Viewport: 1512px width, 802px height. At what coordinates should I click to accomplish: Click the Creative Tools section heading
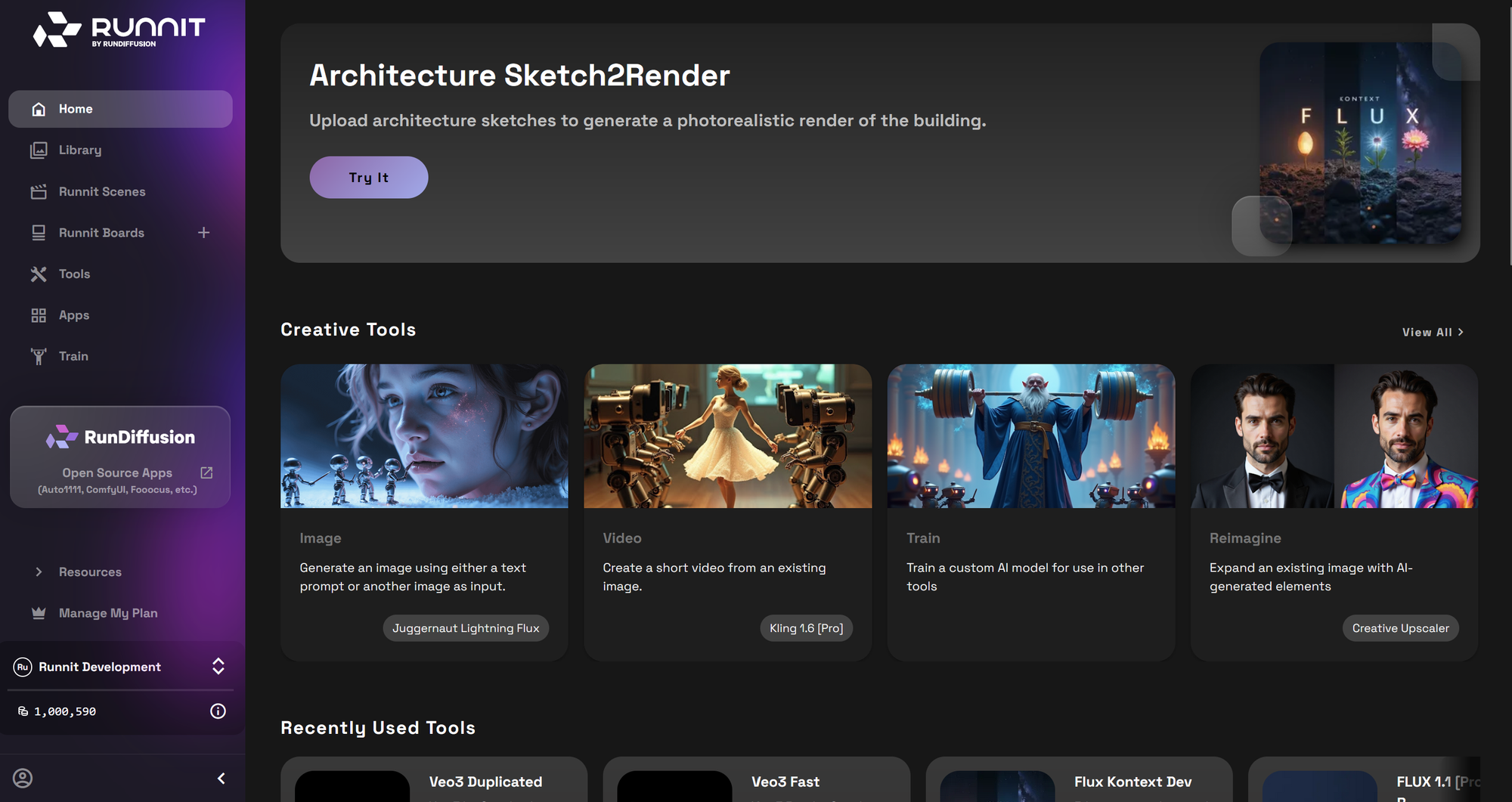(x=348, y=330)
